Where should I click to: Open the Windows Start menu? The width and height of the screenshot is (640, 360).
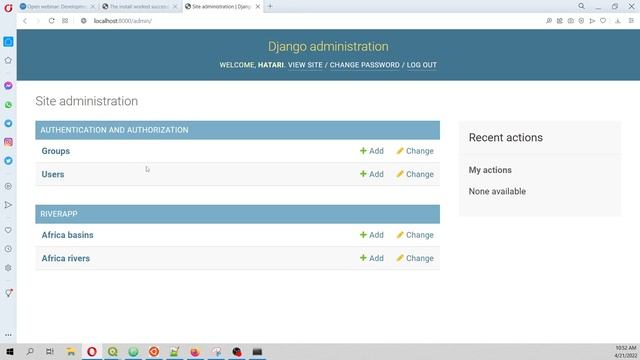pyautogui.click(x=10, y=351)
